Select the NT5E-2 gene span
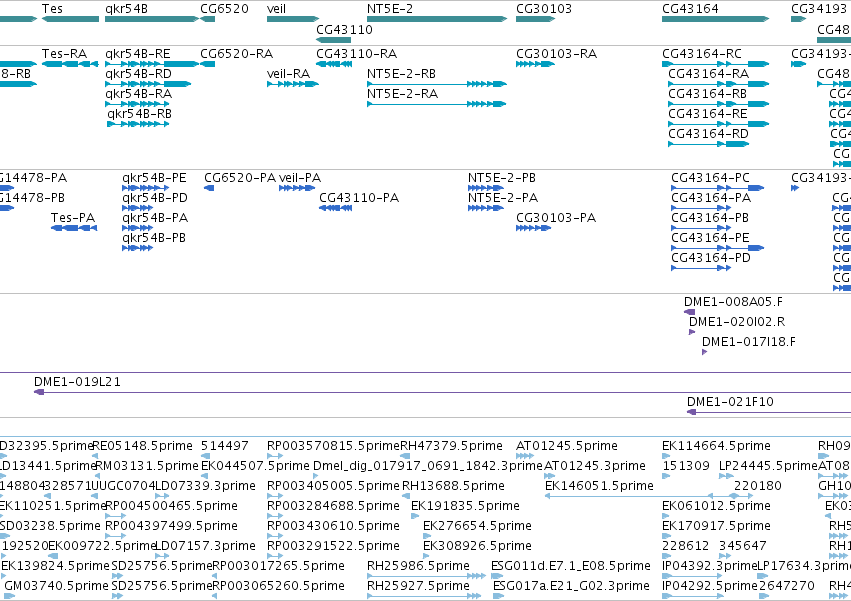The image size is (851, 601). (437, 19)
